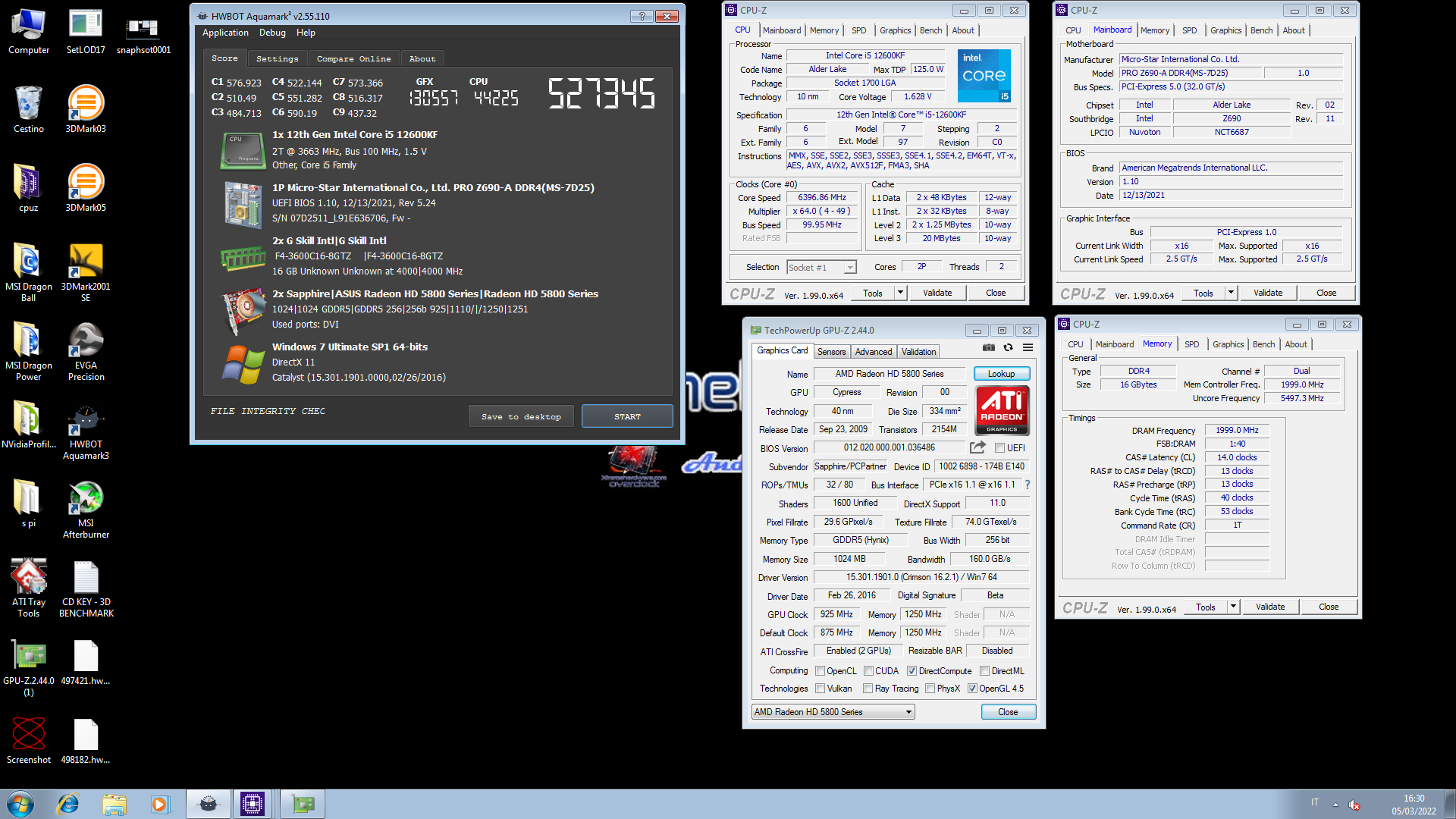The image size is (1456, 819).
Task: Open the SetLOD17 desktop icon
Action: point(86,32)
